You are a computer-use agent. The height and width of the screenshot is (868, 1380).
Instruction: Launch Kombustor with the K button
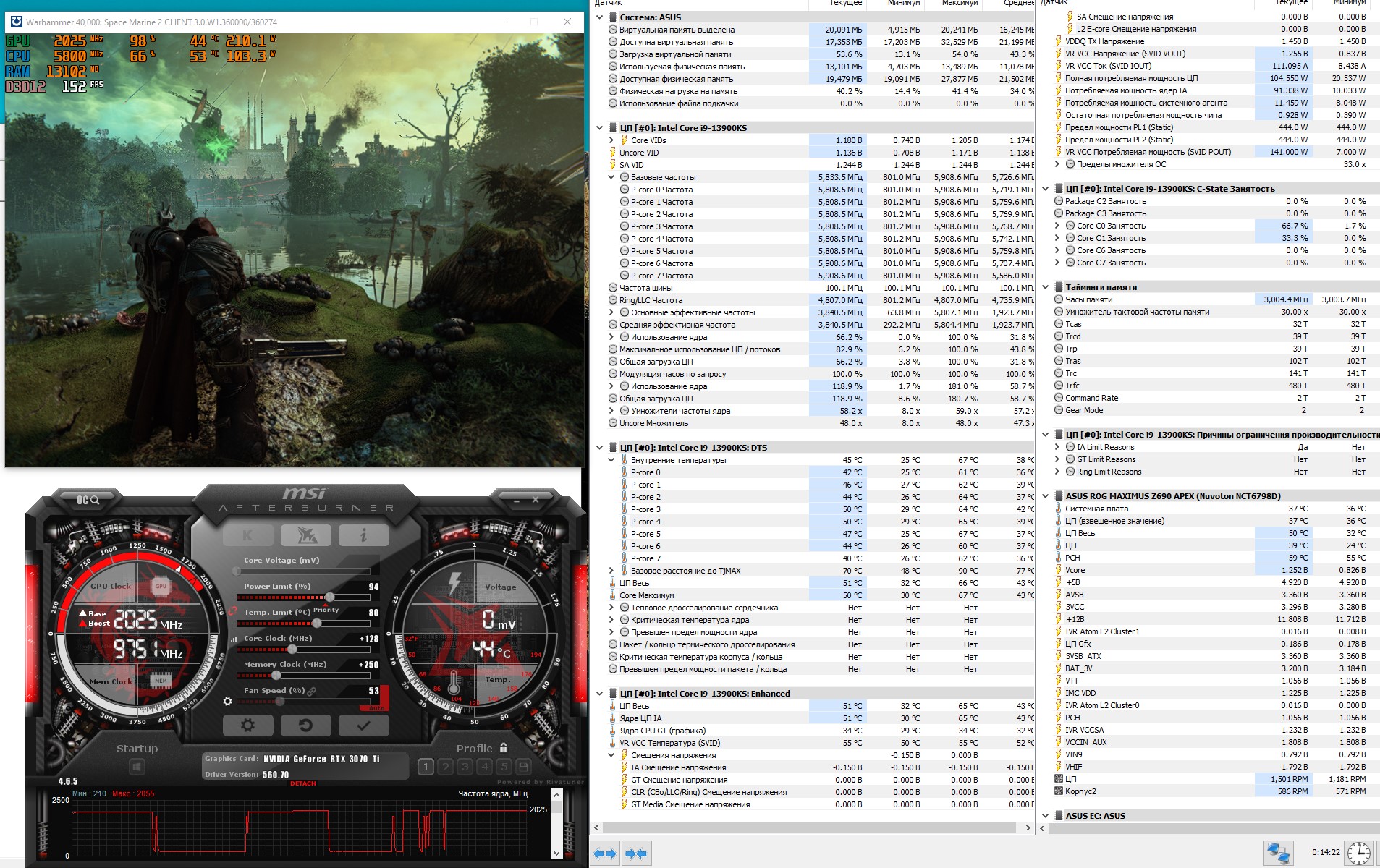(x=247, y=535)
